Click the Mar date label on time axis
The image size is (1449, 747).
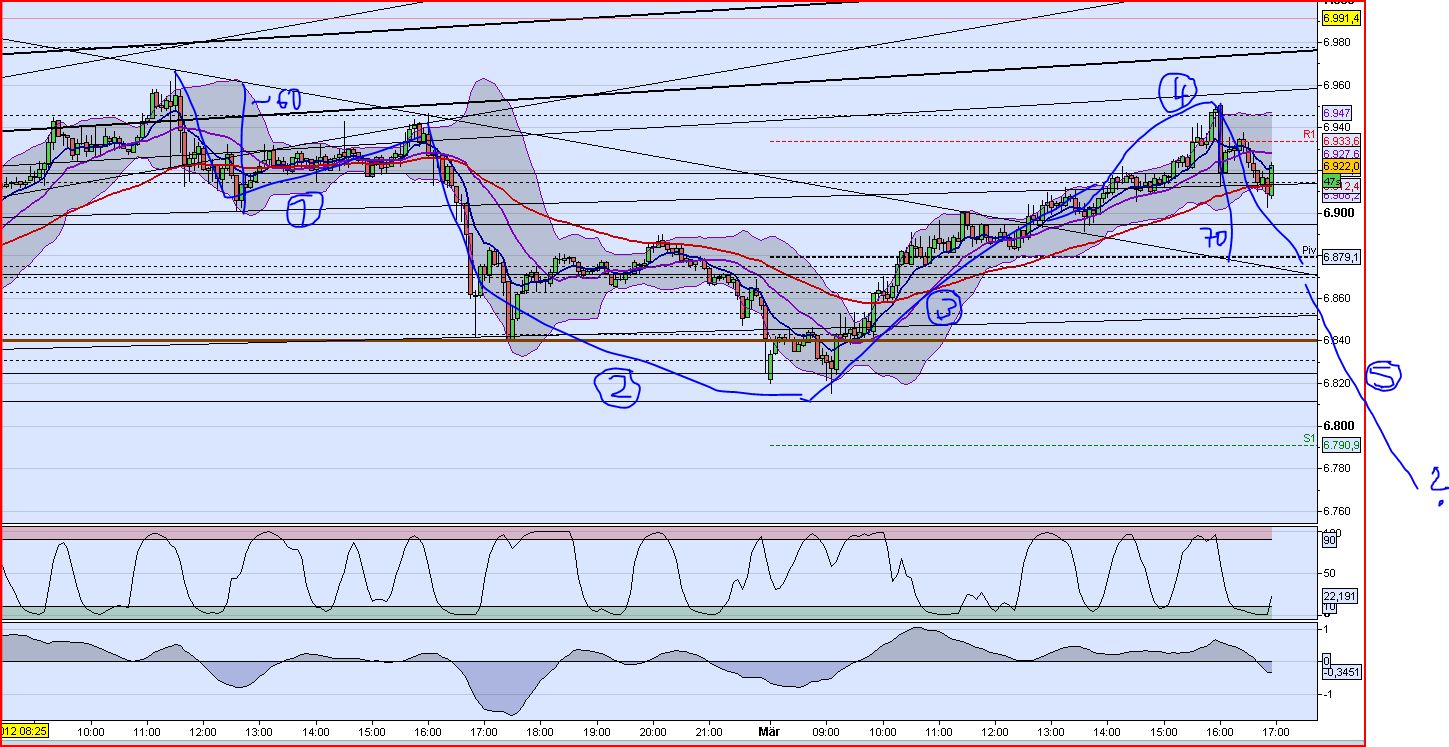(x=768, y=730)
